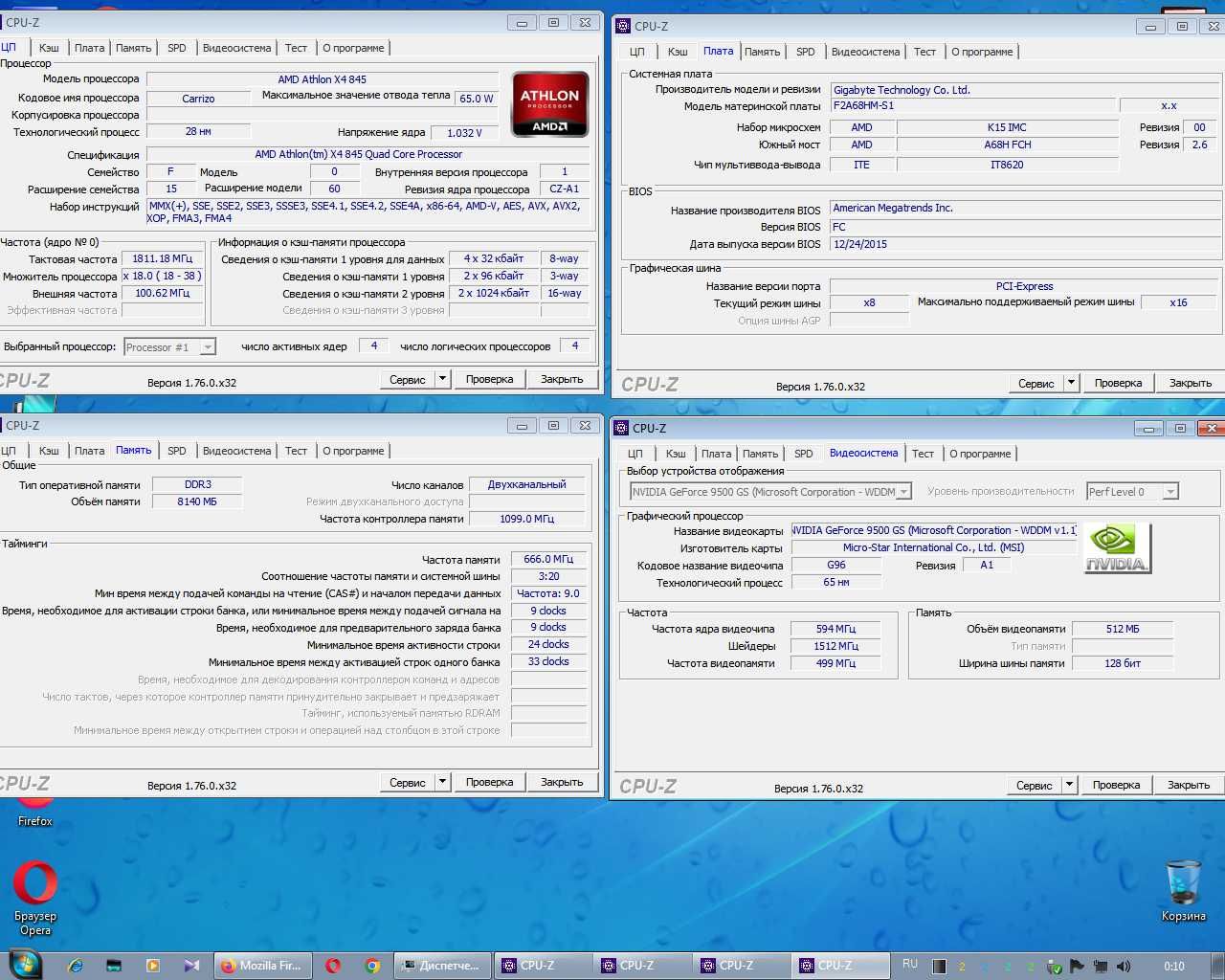Click Сервис button in Mainboard window
The width and height of the screenshot is (1225, 980).
pyautogui.click(x=1036, y=383)
